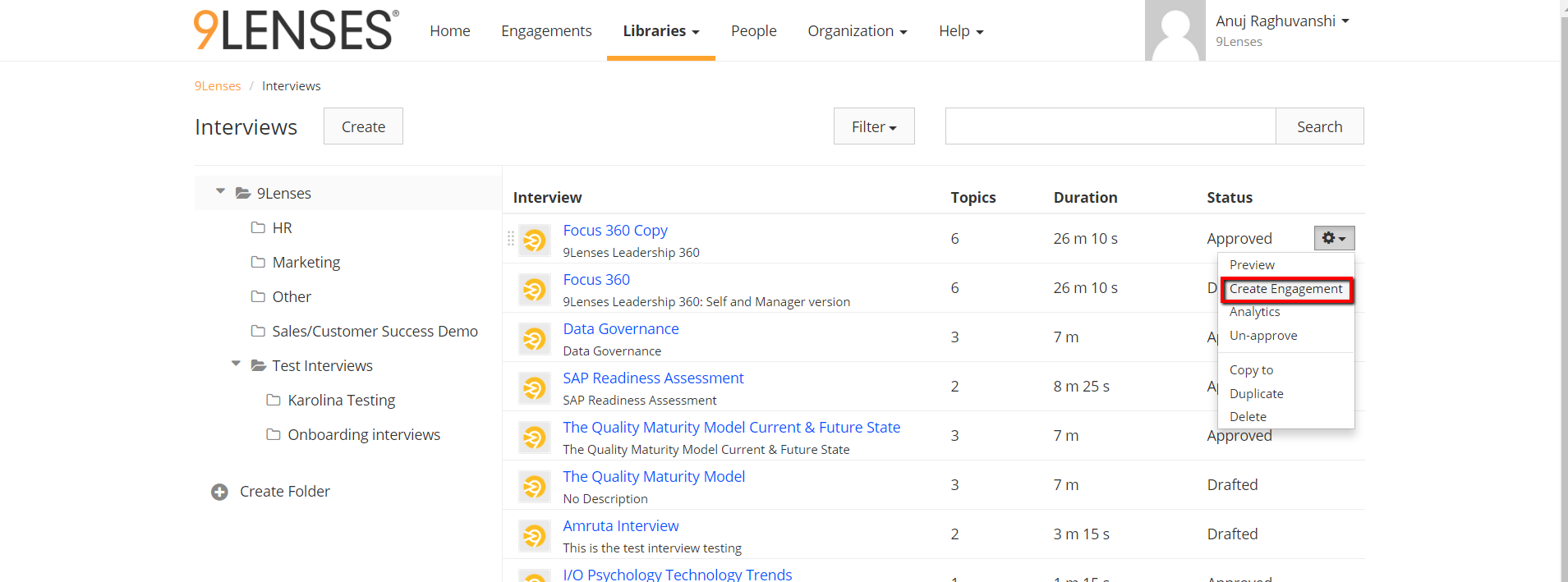This screenshot has height=582, width=1568.
Task: Open the 9Lenses breadcrumb link
Action: [218, 86]
